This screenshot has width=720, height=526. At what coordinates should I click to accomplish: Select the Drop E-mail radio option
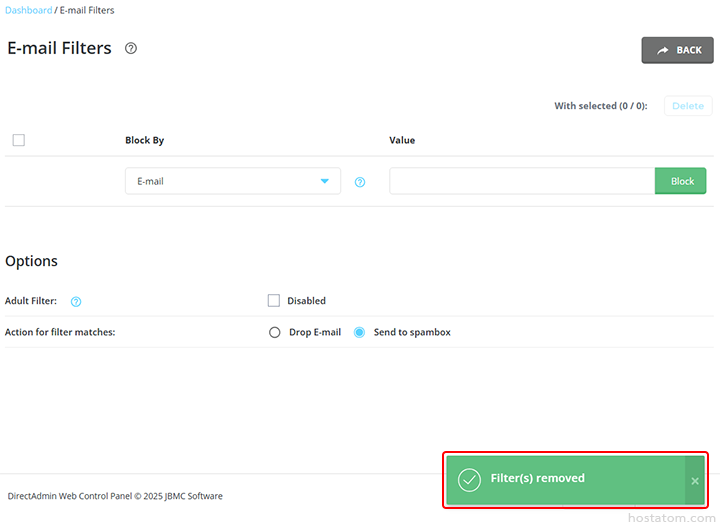coord(275,332)
